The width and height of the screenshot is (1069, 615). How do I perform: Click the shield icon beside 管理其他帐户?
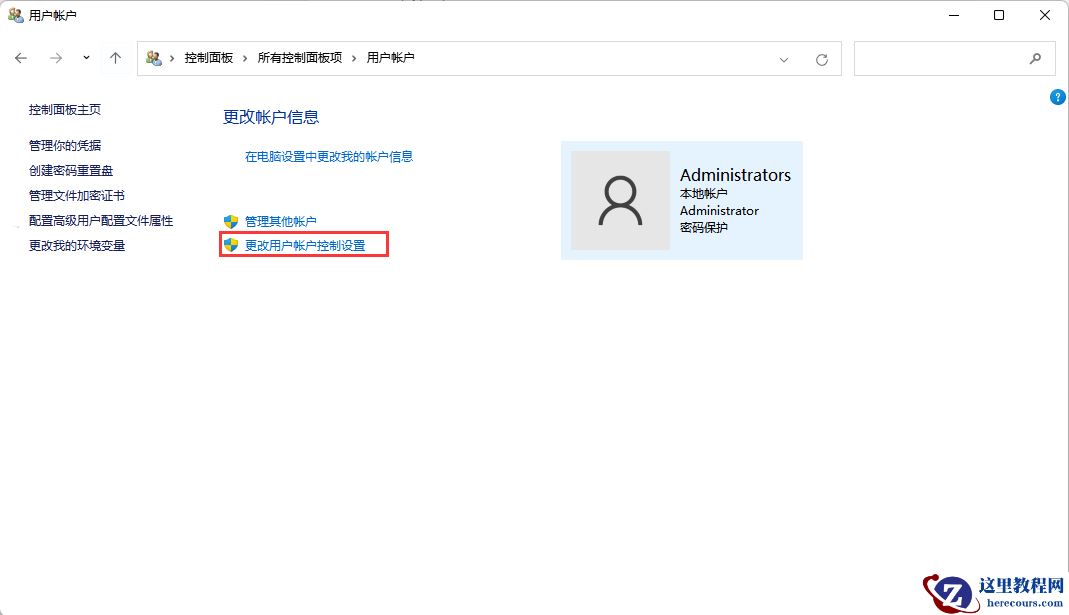pyautogui.click(x=230, y=218)
